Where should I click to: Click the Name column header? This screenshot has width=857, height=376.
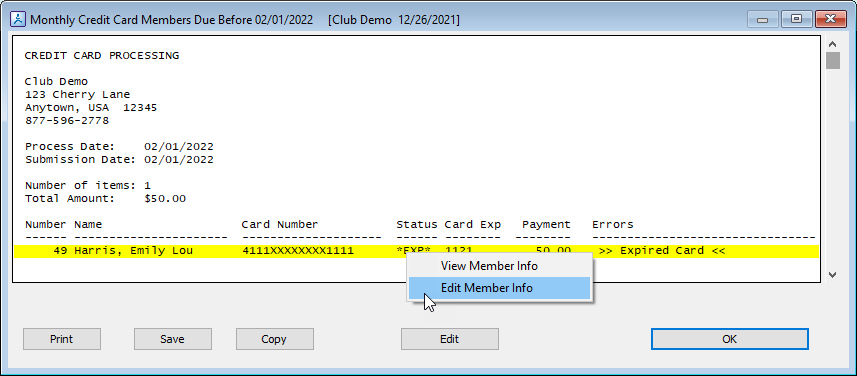(88, 225)
